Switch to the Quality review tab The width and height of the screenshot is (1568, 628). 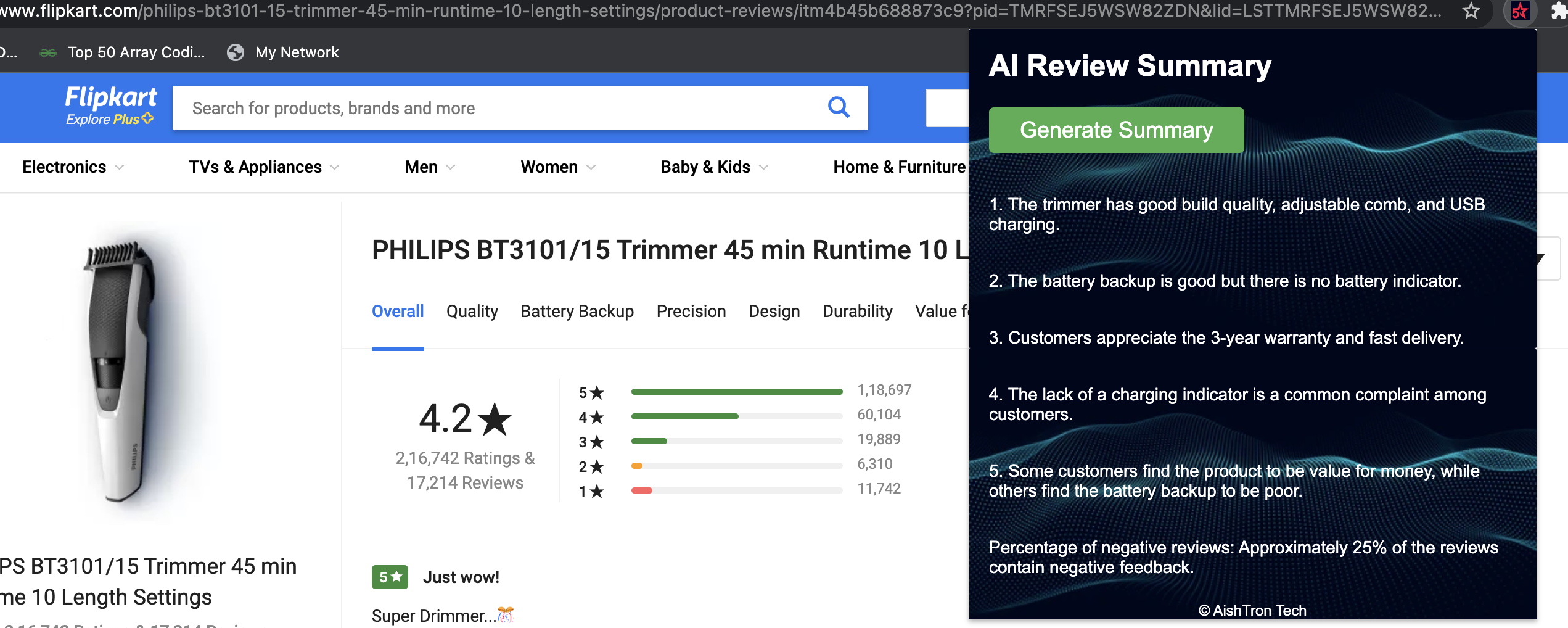tap(472, 312)
